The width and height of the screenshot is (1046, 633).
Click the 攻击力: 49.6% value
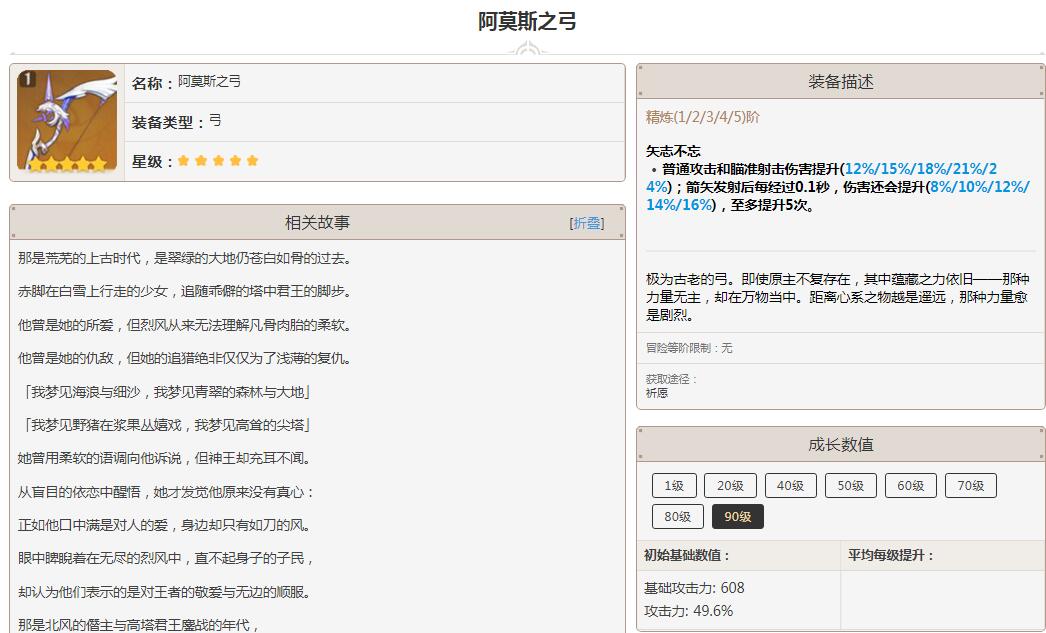pos(688,610)
